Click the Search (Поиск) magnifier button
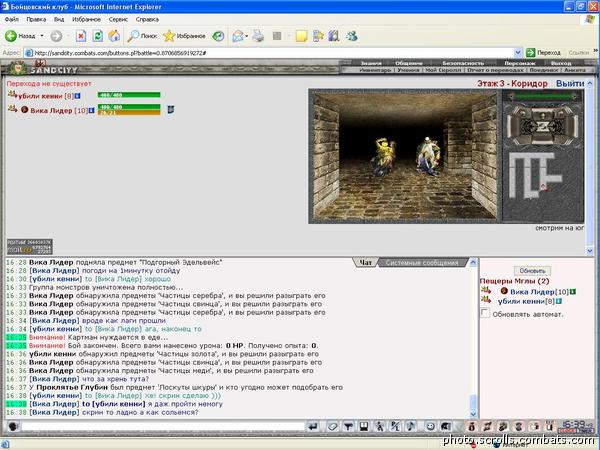 tap(142, 36)
